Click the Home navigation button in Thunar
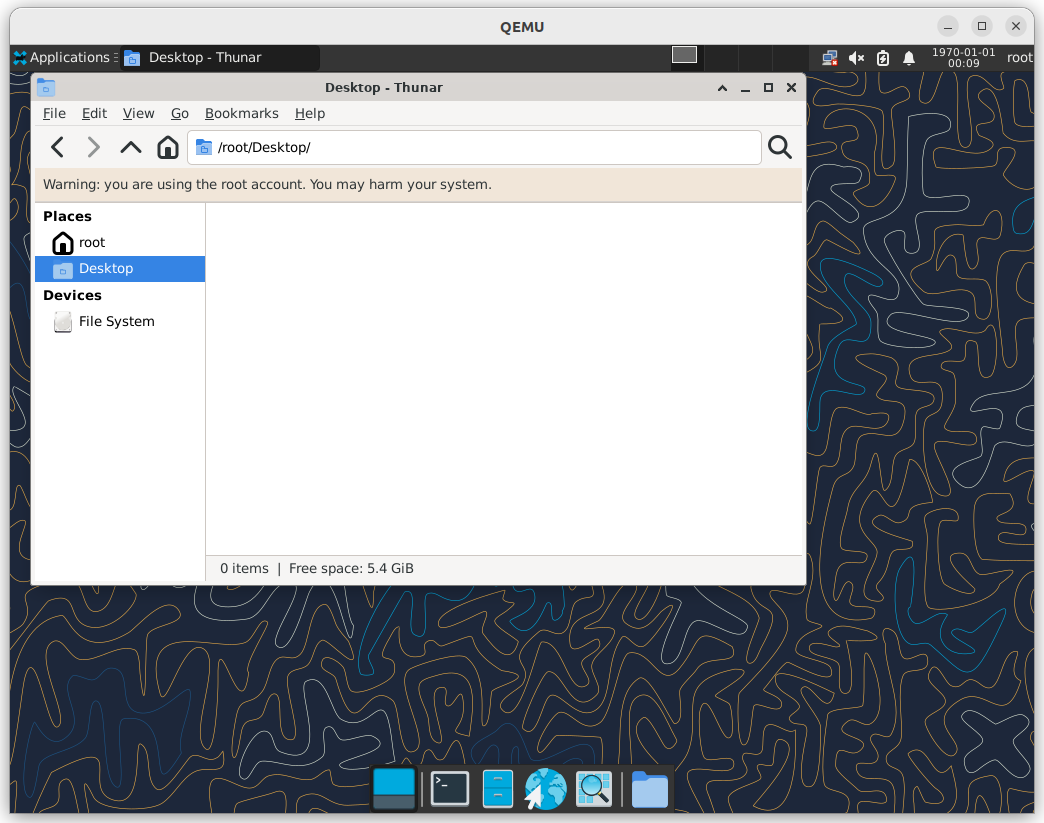The image size is (1044, 823). click(x=167, y=147)
